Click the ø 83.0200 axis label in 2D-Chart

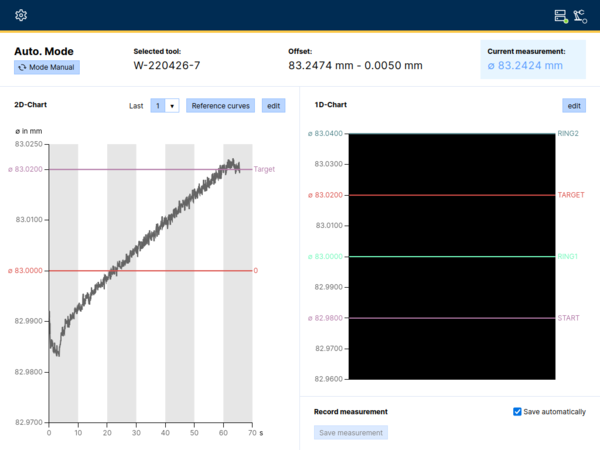(25, 169)
